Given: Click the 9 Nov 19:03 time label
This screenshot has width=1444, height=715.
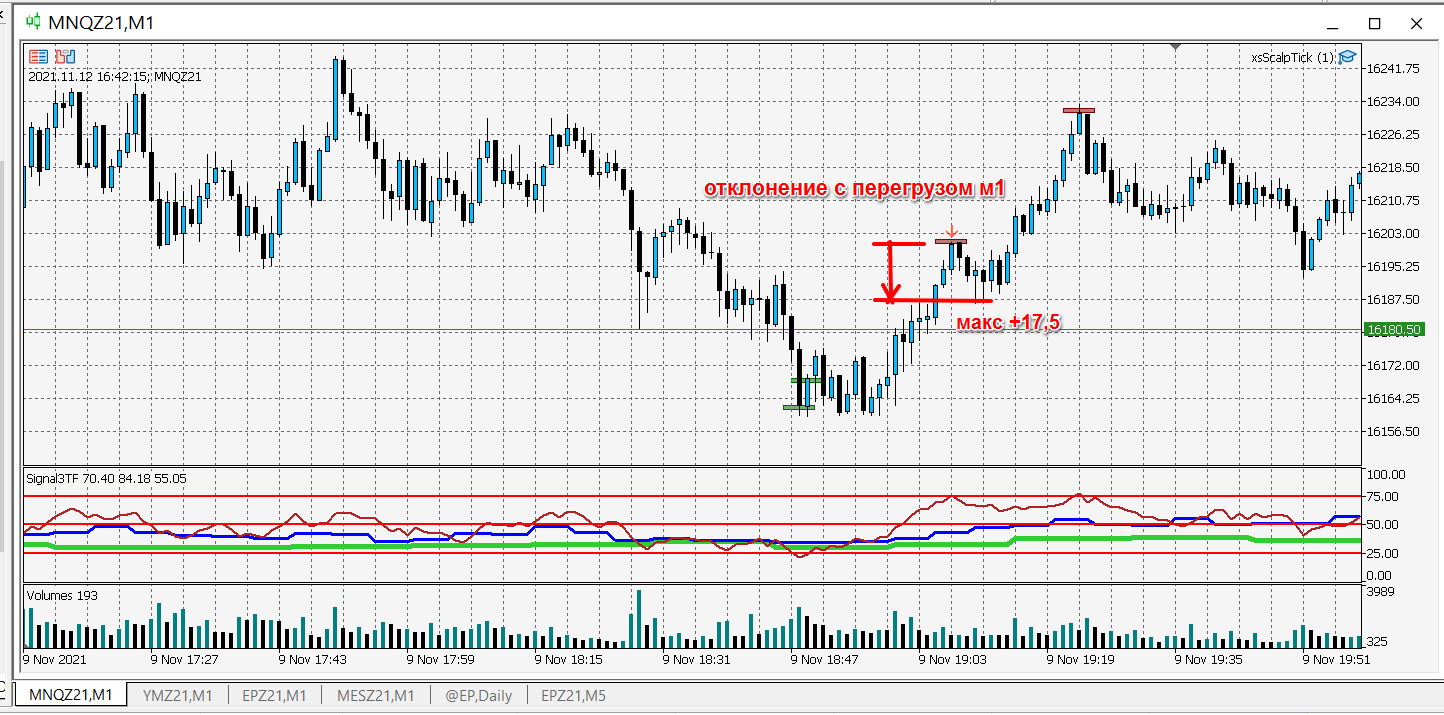Looking at the screenshot, I should [953, 660].
